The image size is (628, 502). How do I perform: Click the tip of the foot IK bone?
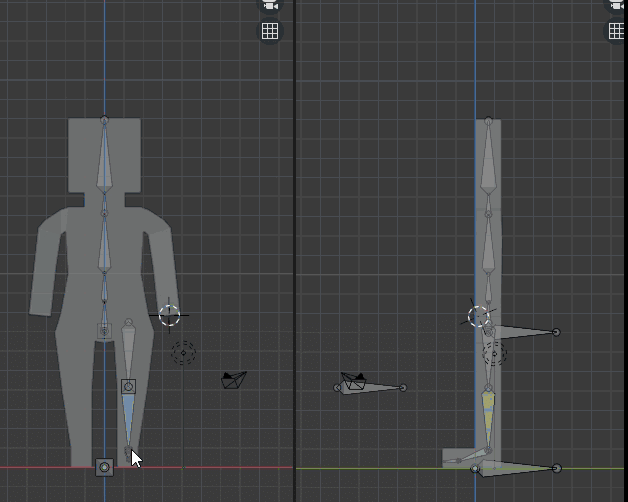tap(557, 468)
